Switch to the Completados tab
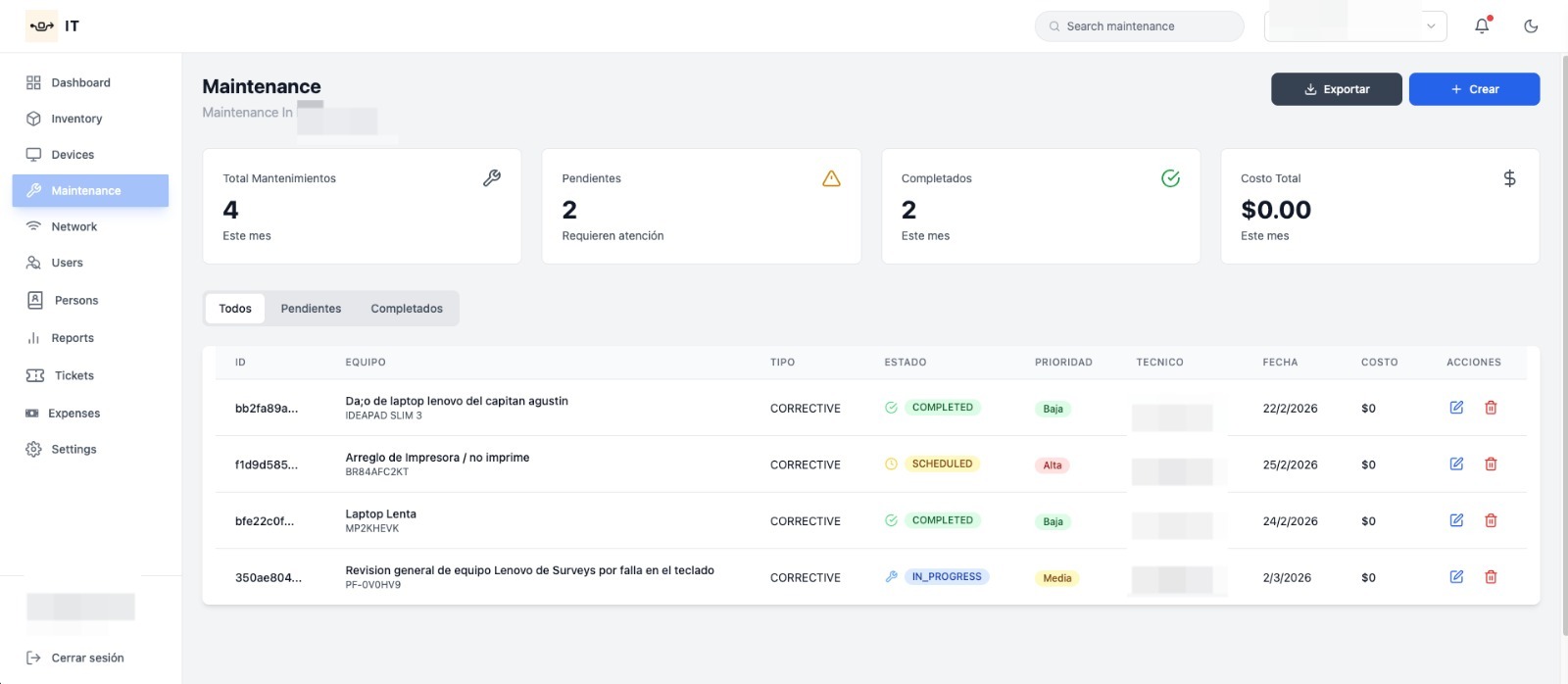This screenshot has height=684, width=1568. click(407, 309)
